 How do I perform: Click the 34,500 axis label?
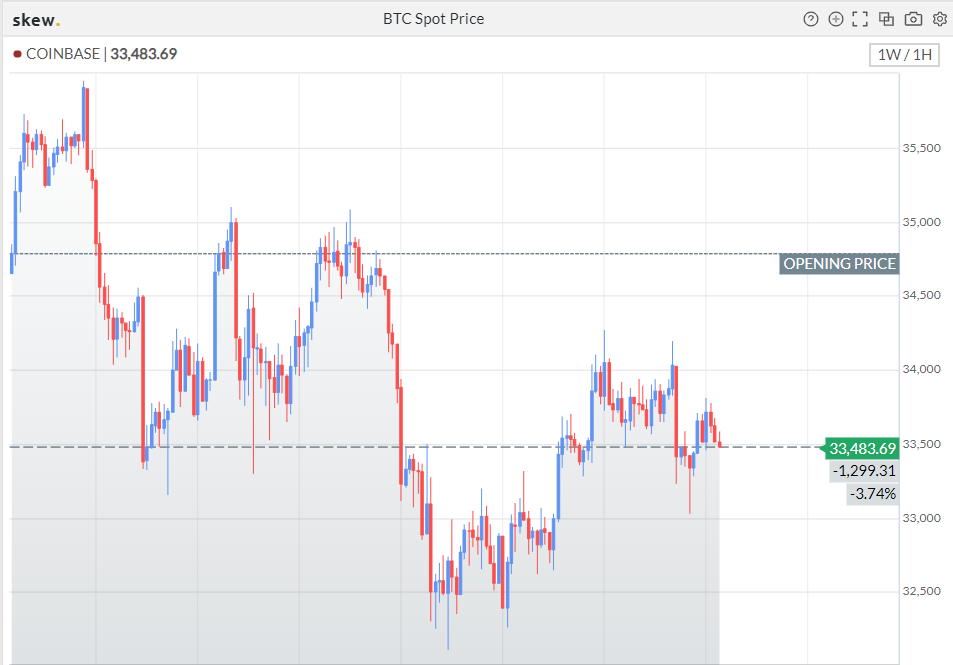click(921, 295)
